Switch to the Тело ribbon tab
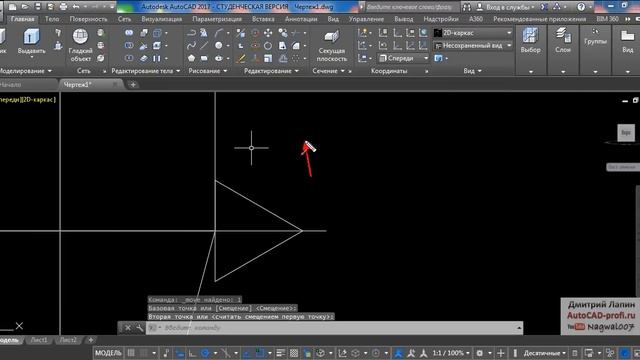The height and width of the screenshot is (360, 640). tap(52, 19)
